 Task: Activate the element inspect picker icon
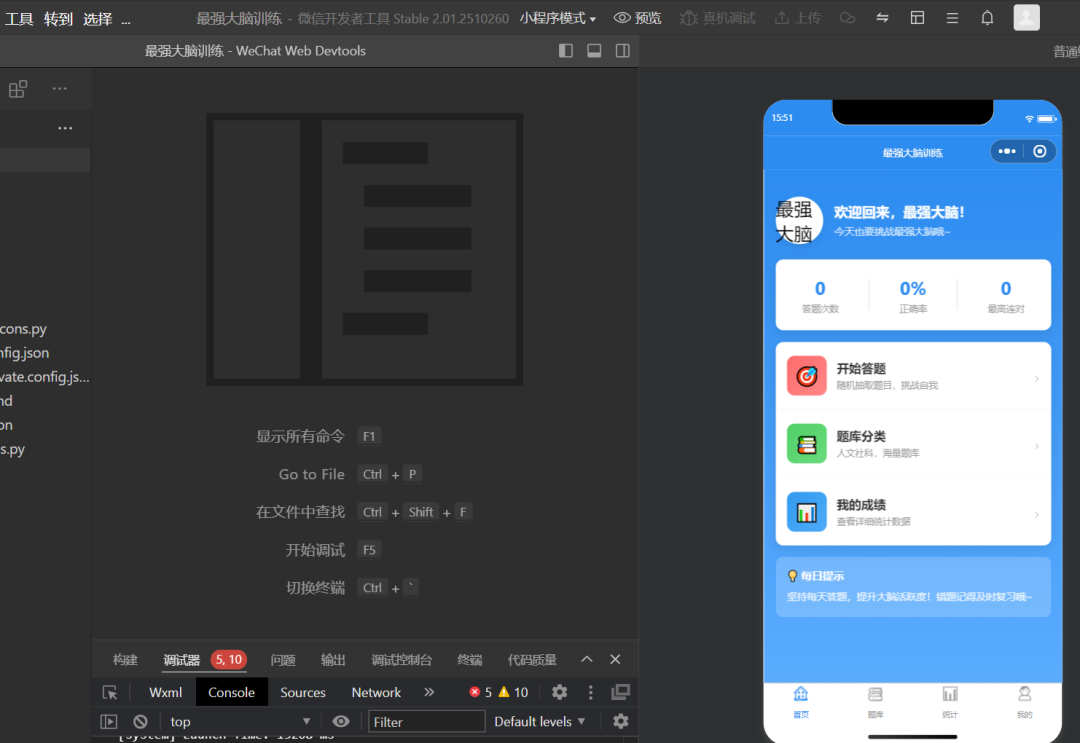pos(110,693)
